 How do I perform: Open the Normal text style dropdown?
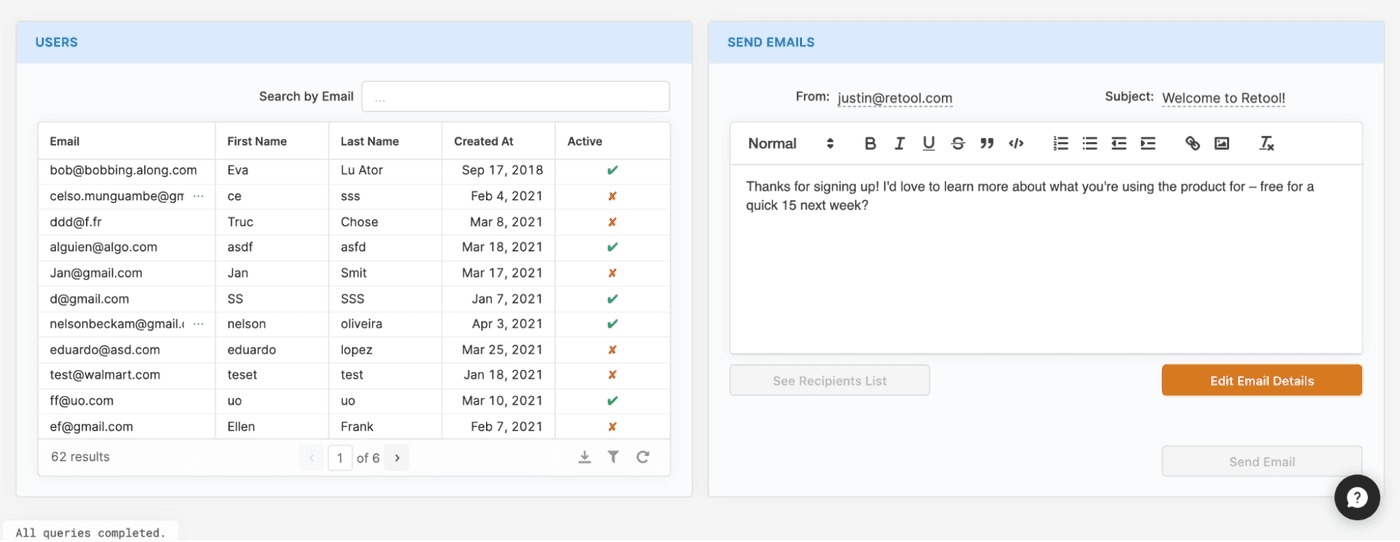pyautogui.click(x=790, y=144)
